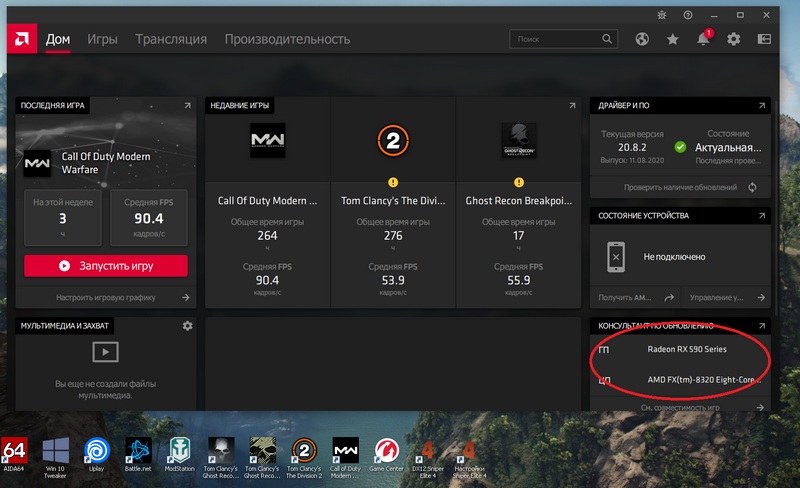Viewport: 800px width, 488px height.
Task: Switch to the Трансляция tab
Action: click(x=171, y=39)
